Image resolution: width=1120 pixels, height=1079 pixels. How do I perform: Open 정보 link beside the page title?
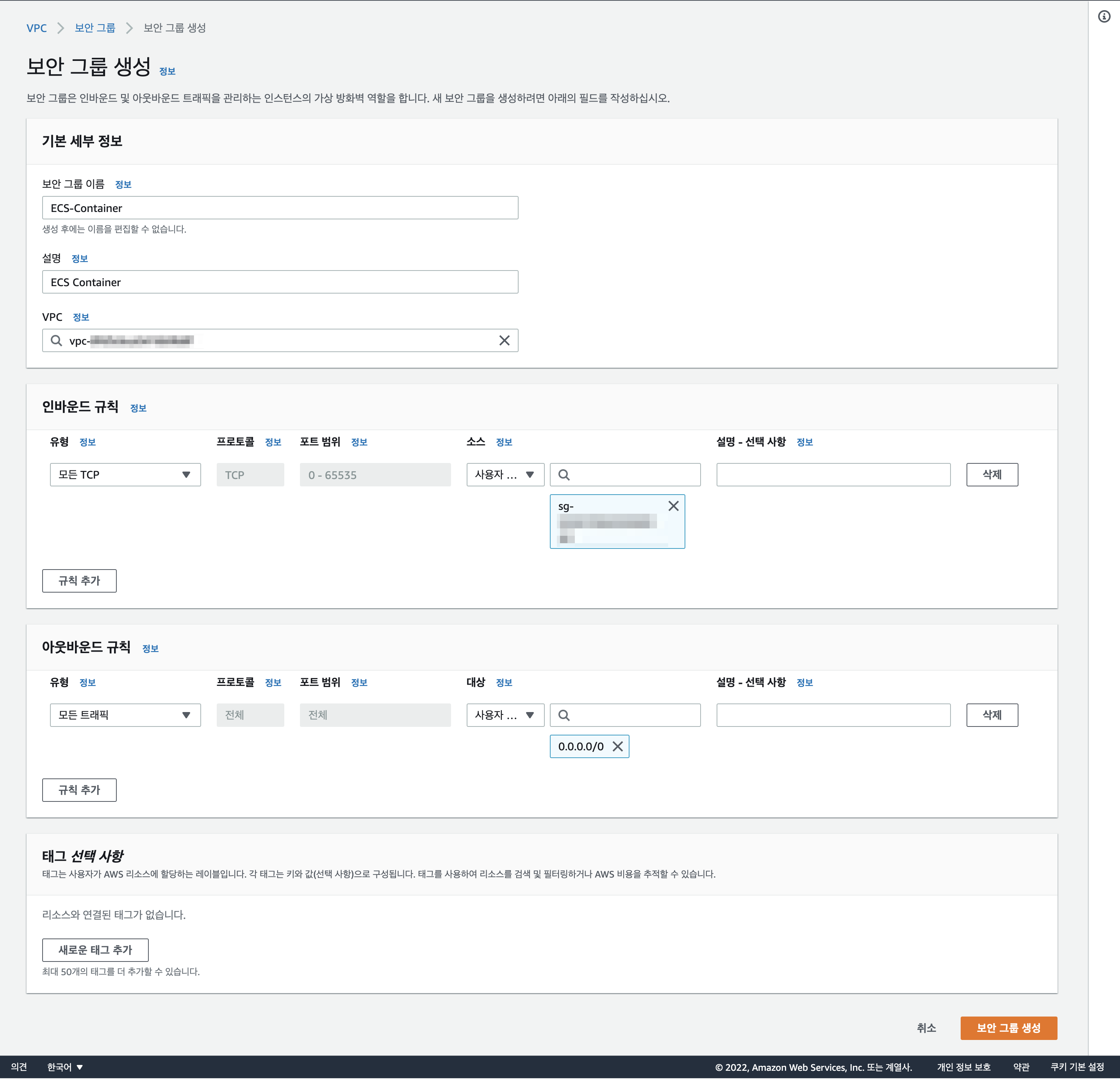[168, 71]
